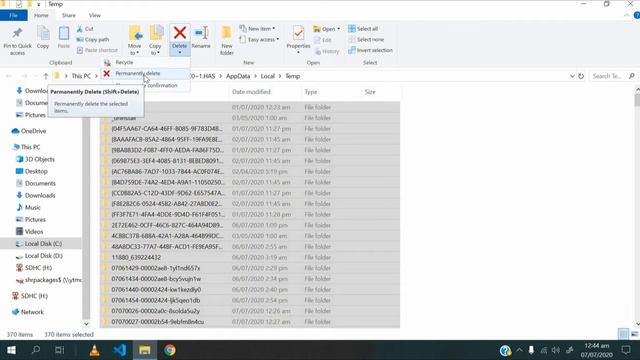Create a New folder
Image resolution: width=640 pixels, height=360 pixels.
(227, 40)
